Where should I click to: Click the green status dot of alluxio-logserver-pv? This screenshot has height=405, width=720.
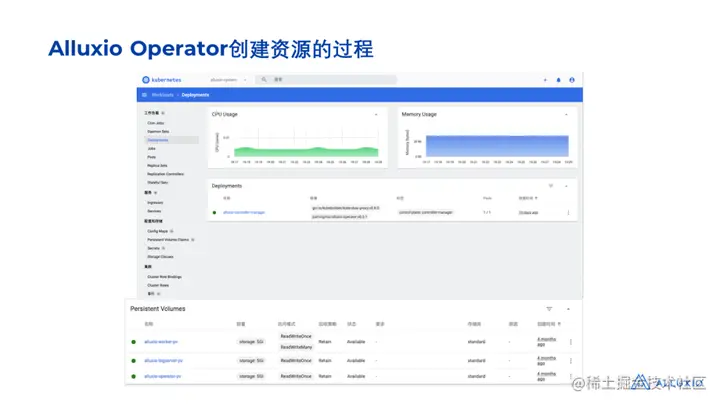[134, 360]
